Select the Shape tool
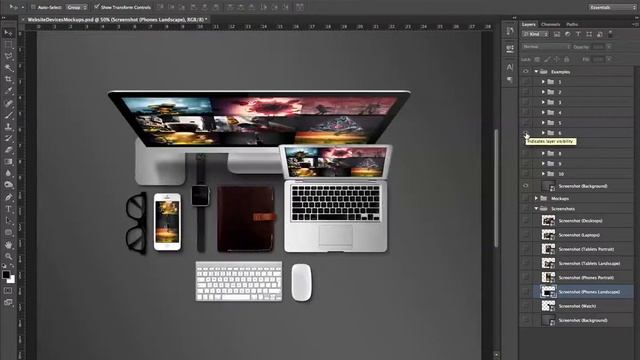Image resolution: width=640 pixels, height=360 pixels. pyautogui.click(x=8, y=233)
